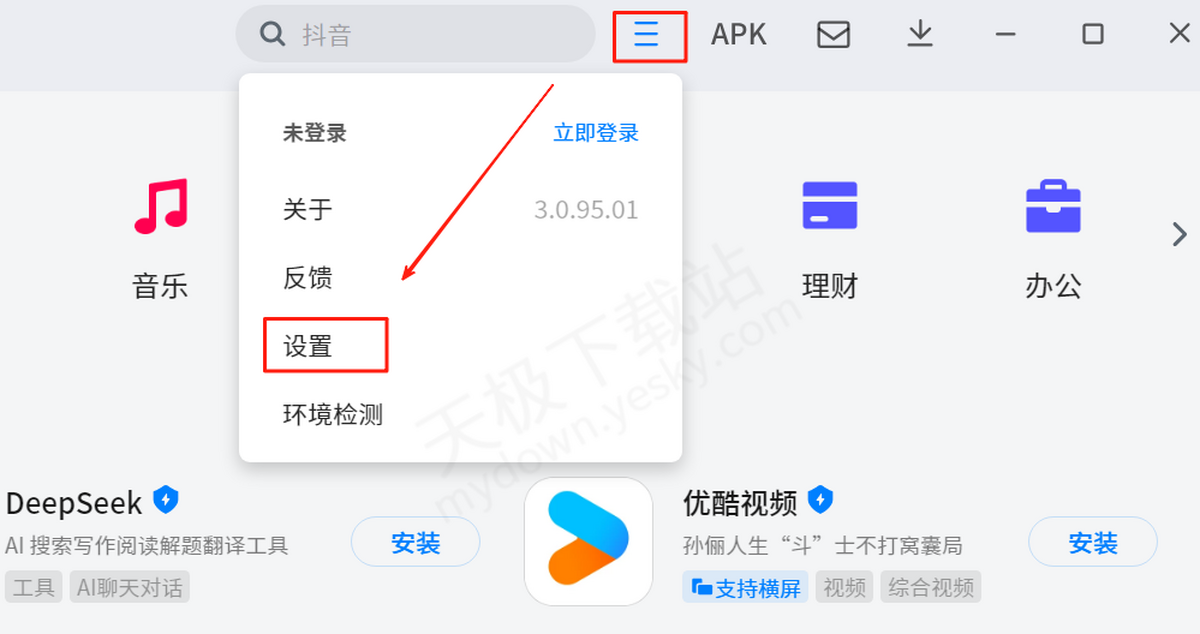Open the DeepSeek app title
This screenshot has width=1200, height=634.
click(x=74, y=502)
